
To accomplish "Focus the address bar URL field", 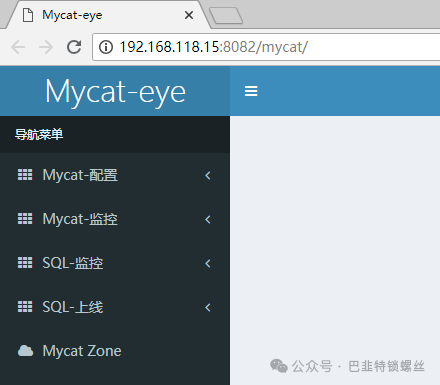I will [x=267, y=47].
